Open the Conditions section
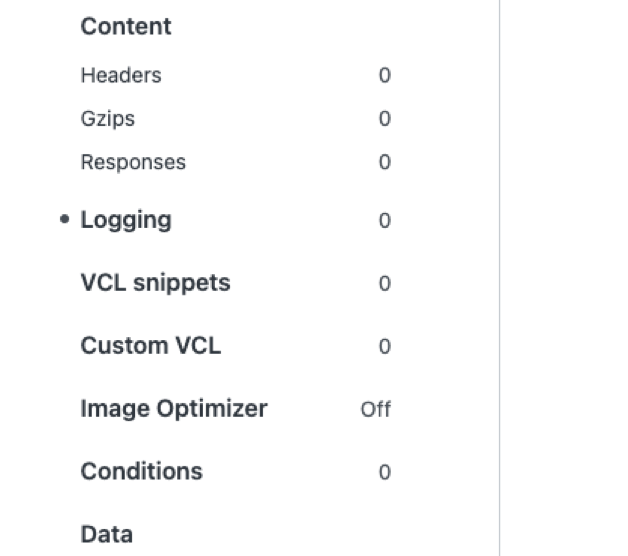This screenshot has width=628, height=556. tap(141, 471)
